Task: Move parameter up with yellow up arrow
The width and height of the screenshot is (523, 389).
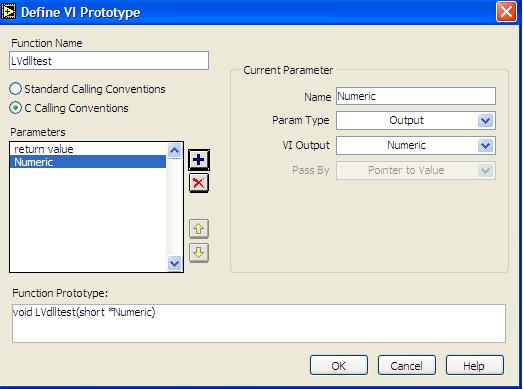Action: (199, 229)
